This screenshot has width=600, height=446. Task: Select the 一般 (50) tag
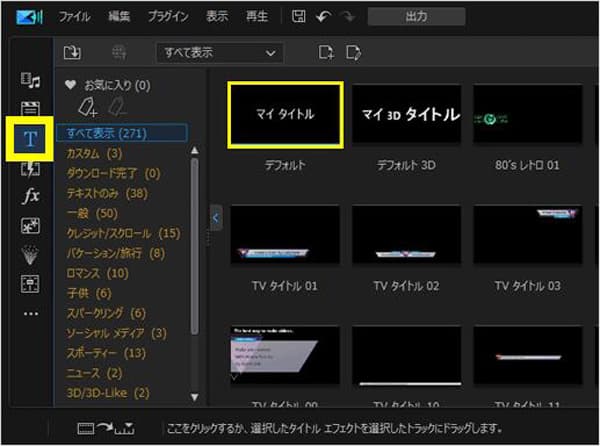(92, 213)
